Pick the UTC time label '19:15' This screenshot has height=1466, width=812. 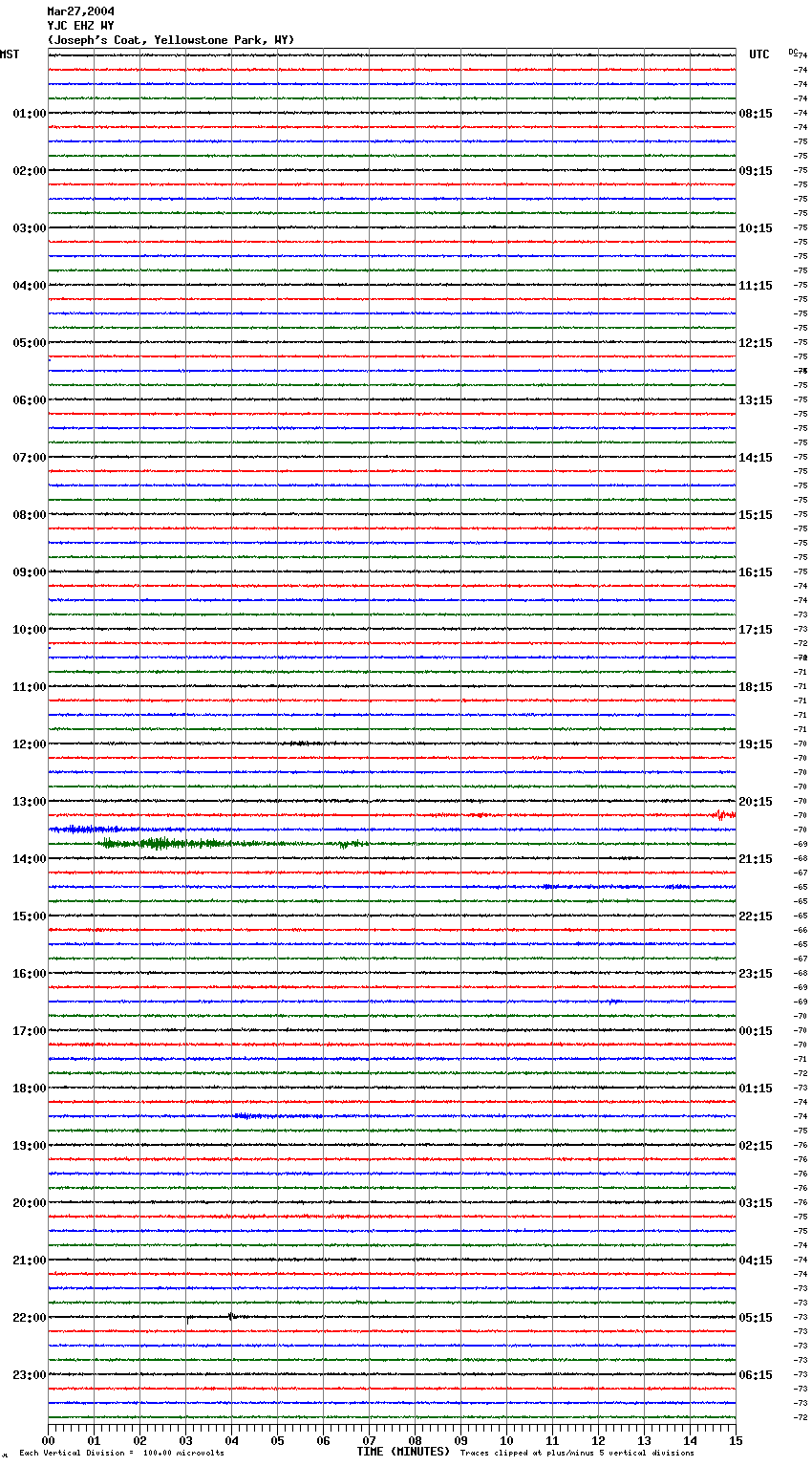click(756, 744)
